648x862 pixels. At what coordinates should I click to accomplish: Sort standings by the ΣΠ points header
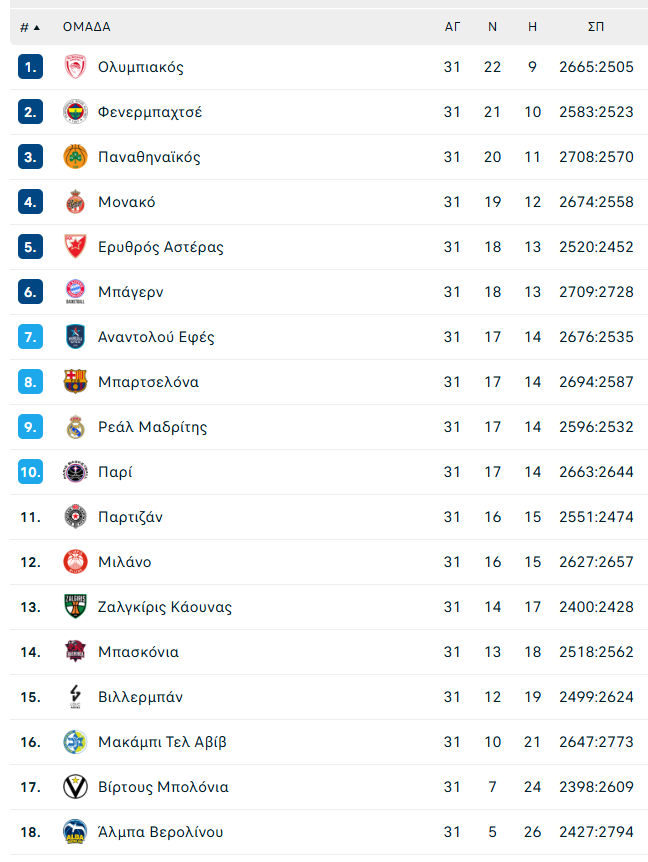(x=596, y=27)
